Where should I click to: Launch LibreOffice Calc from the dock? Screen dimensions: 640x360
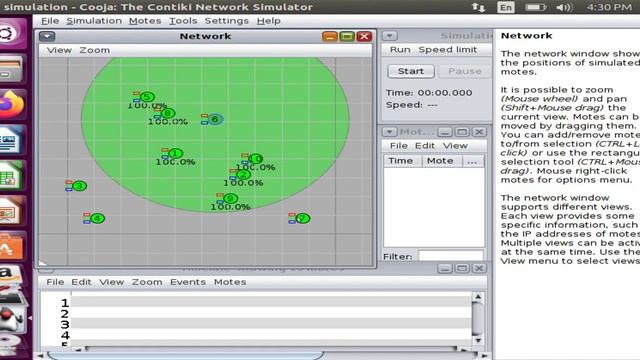[x=11, y=176]
